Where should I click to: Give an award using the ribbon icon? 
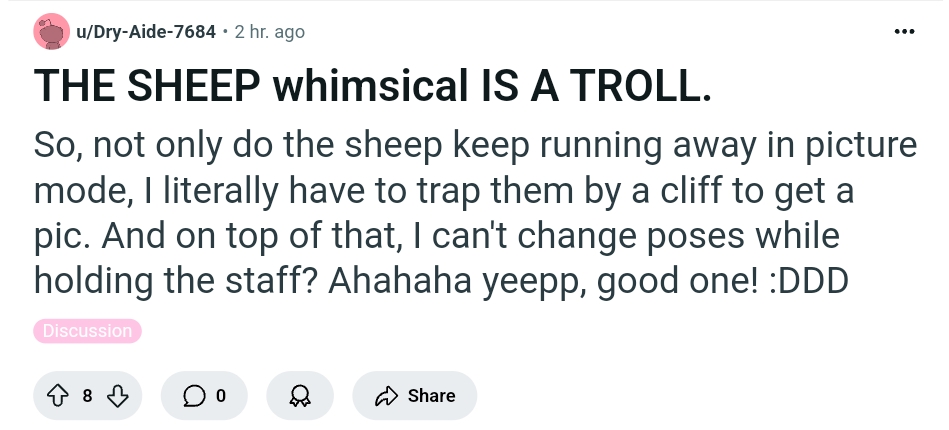pyautogui.click(x=300, y=396)
